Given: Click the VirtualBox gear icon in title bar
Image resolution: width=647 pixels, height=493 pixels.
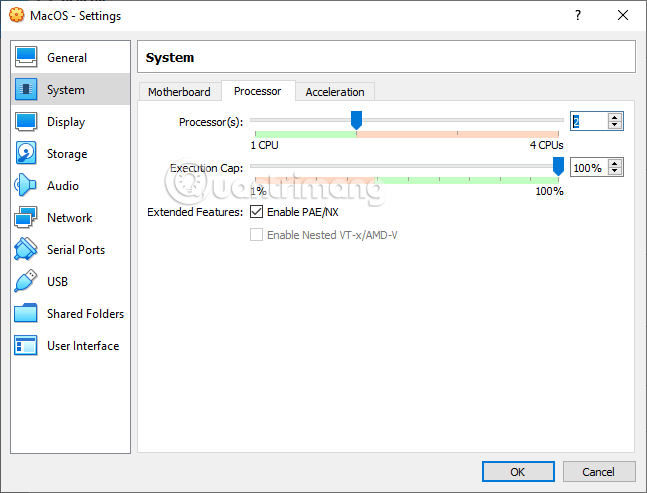Looking at the screenshot, I should coord(17,15).
